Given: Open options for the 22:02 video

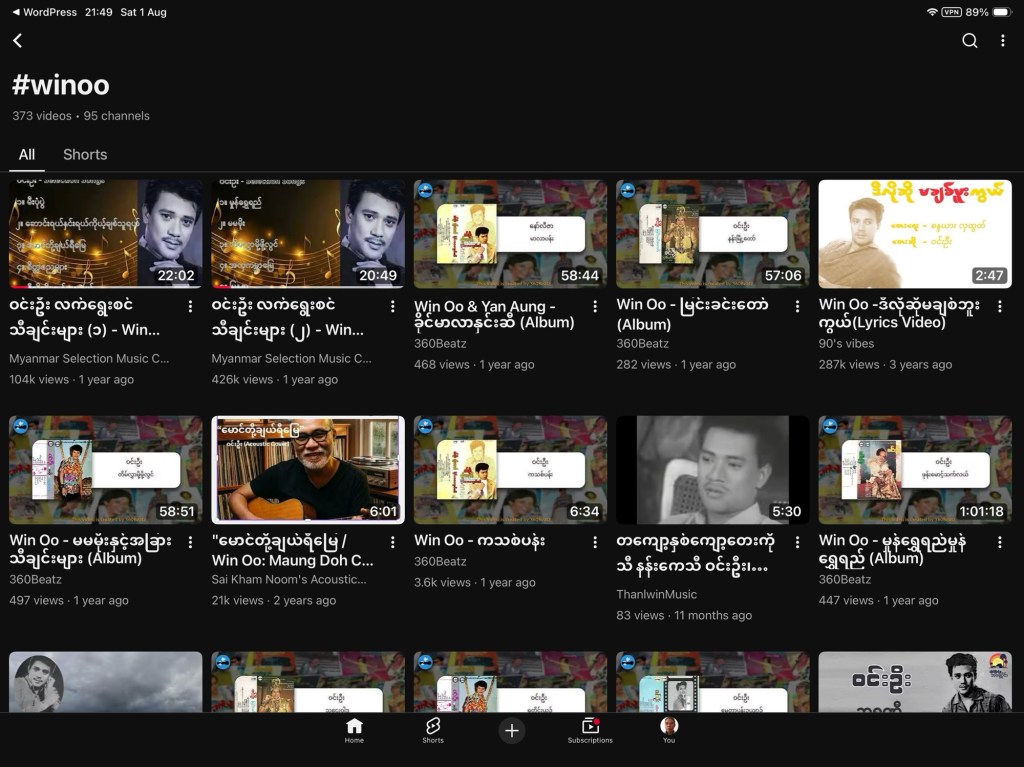Looking at the screenshot, I should pyautogui.click(x=190, y=306).
